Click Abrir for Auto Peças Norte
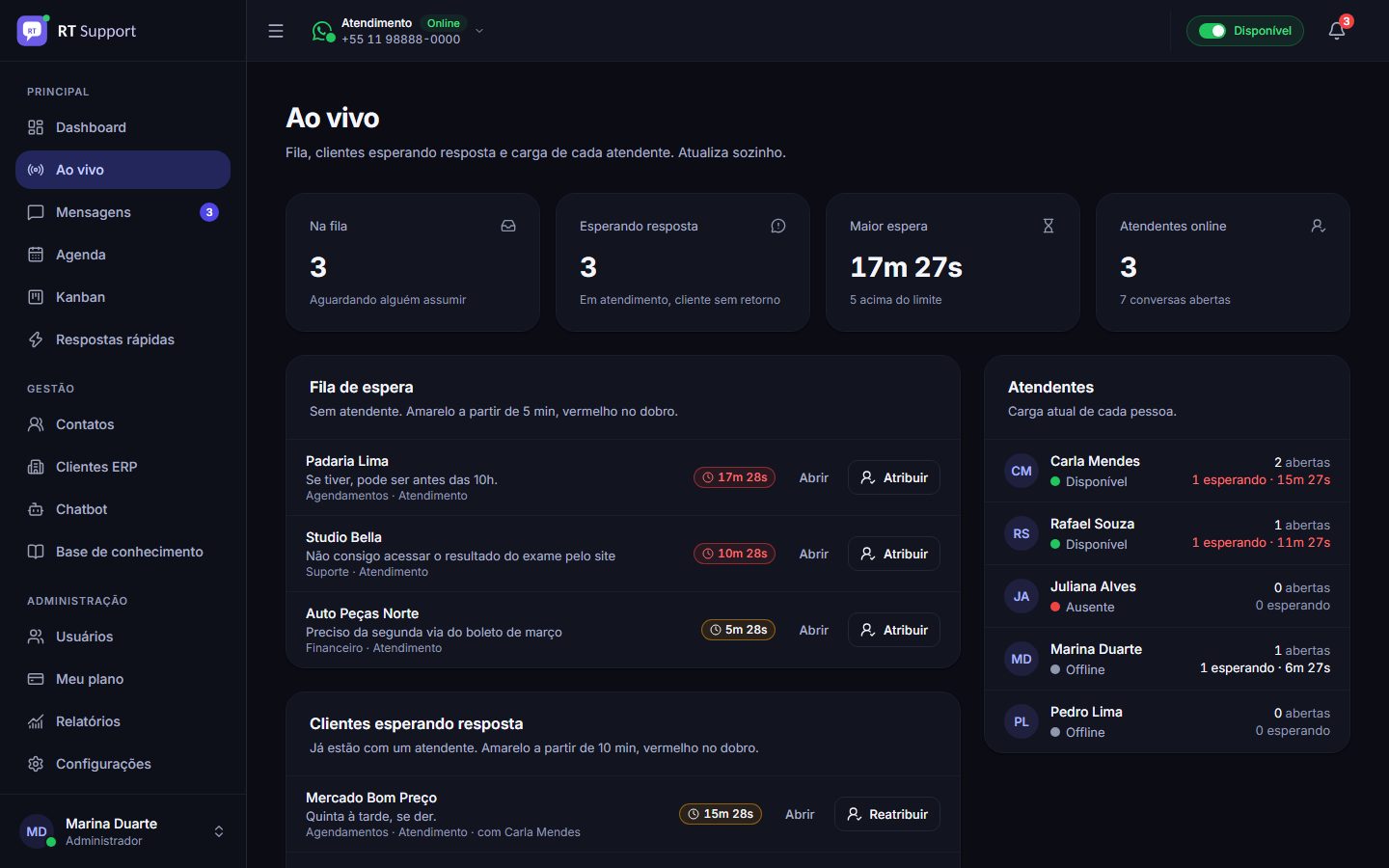 click(814, 630)
